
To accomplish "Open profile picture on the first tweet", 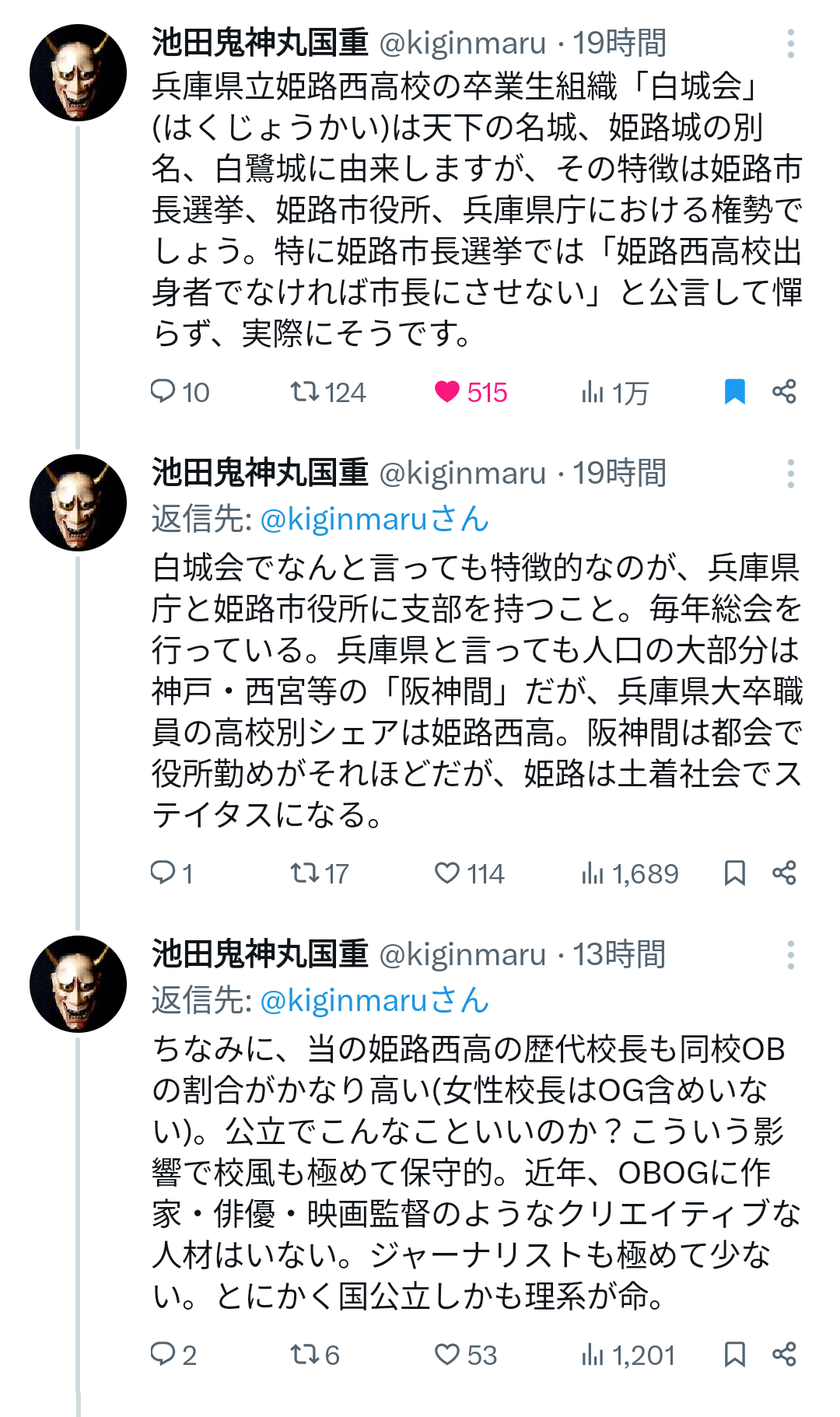I will (x=78, y=72).
